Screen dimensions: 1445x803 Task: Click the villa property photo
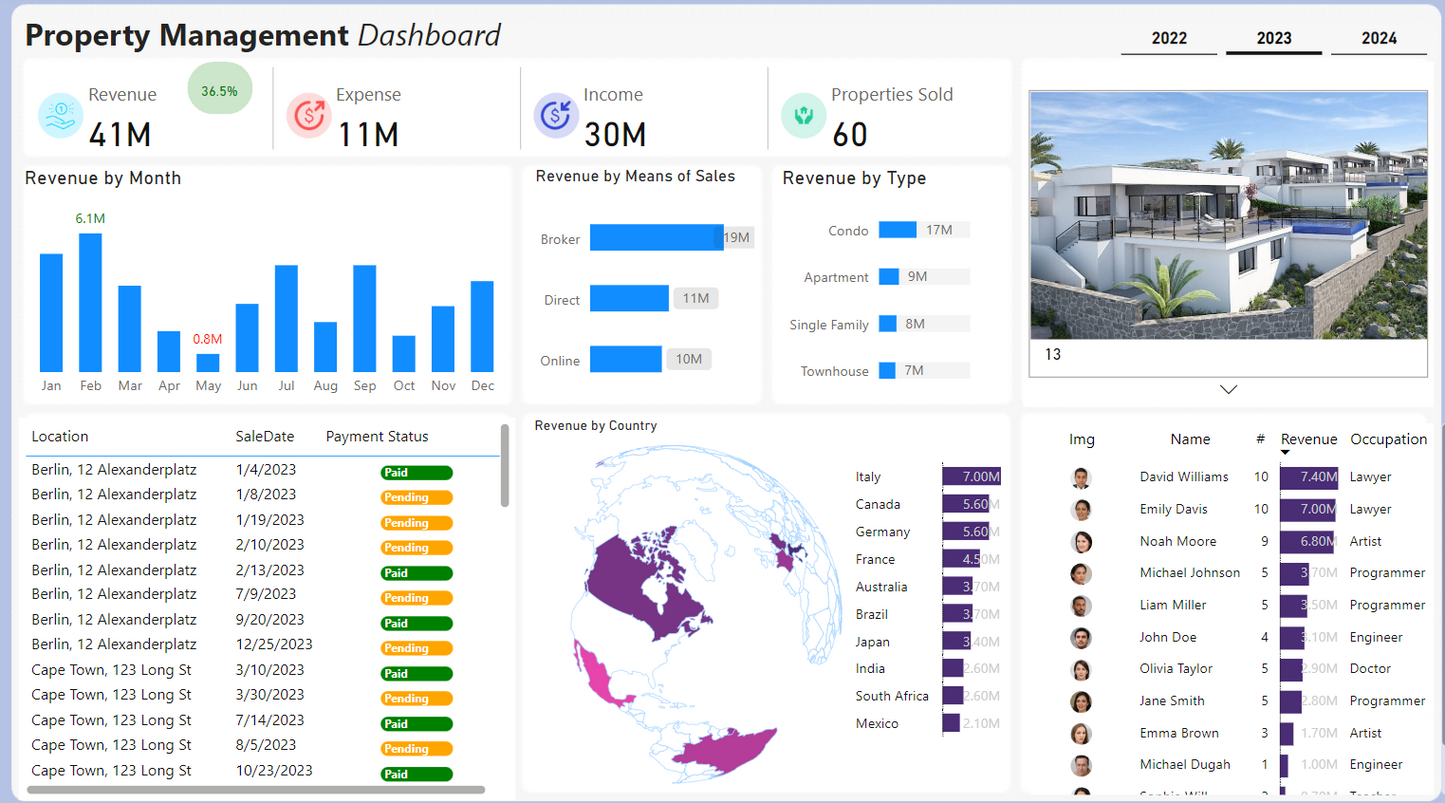pos(1228,215)
